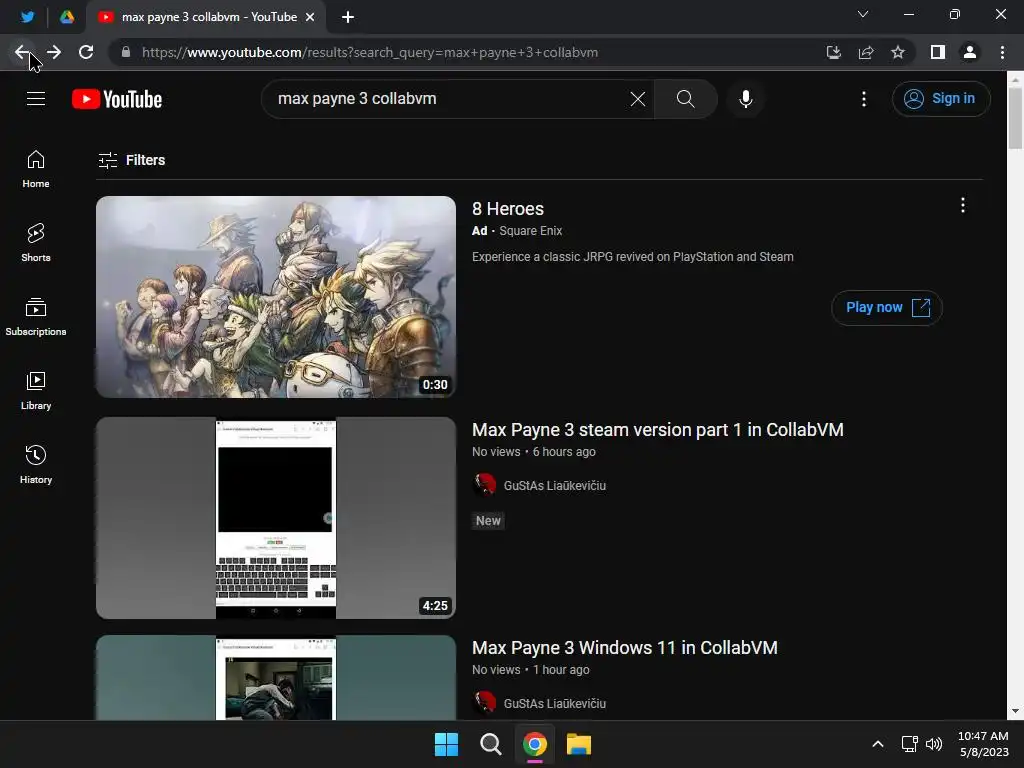1024x768 pixels.
Task: Switch to the Twitter tab
Action: point(27,17)
